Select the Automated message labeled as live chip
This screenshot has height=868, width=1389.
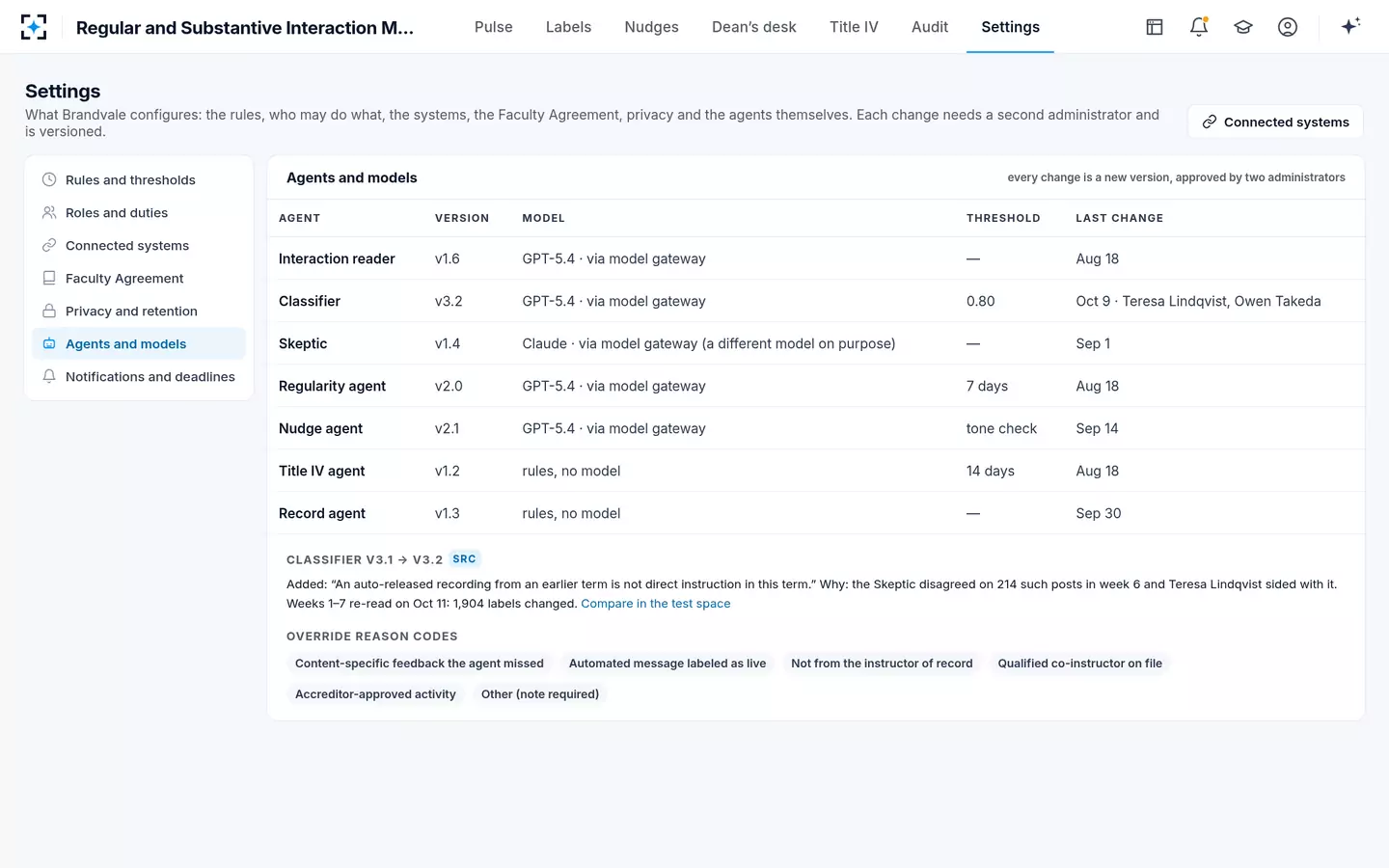click(667, 664)
